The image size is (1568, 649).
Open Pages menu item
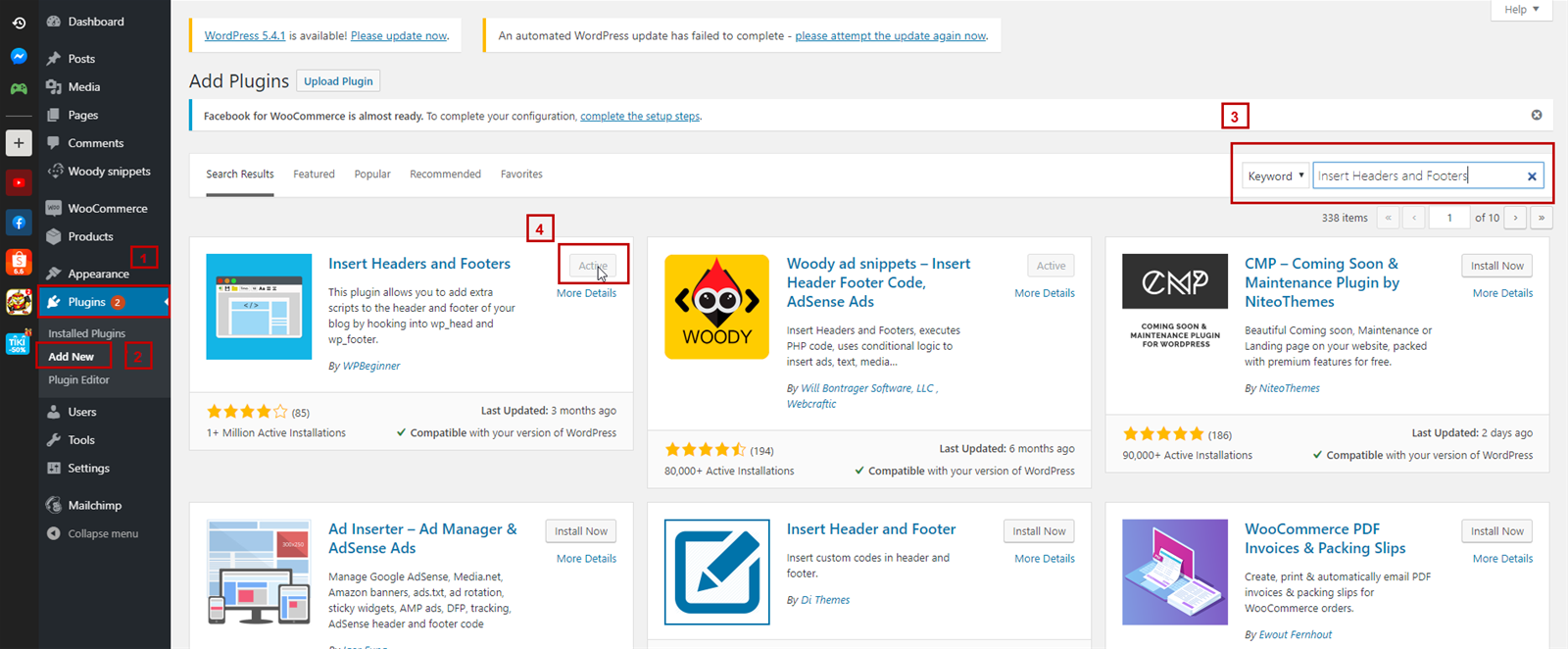click(x=83, y=115)
